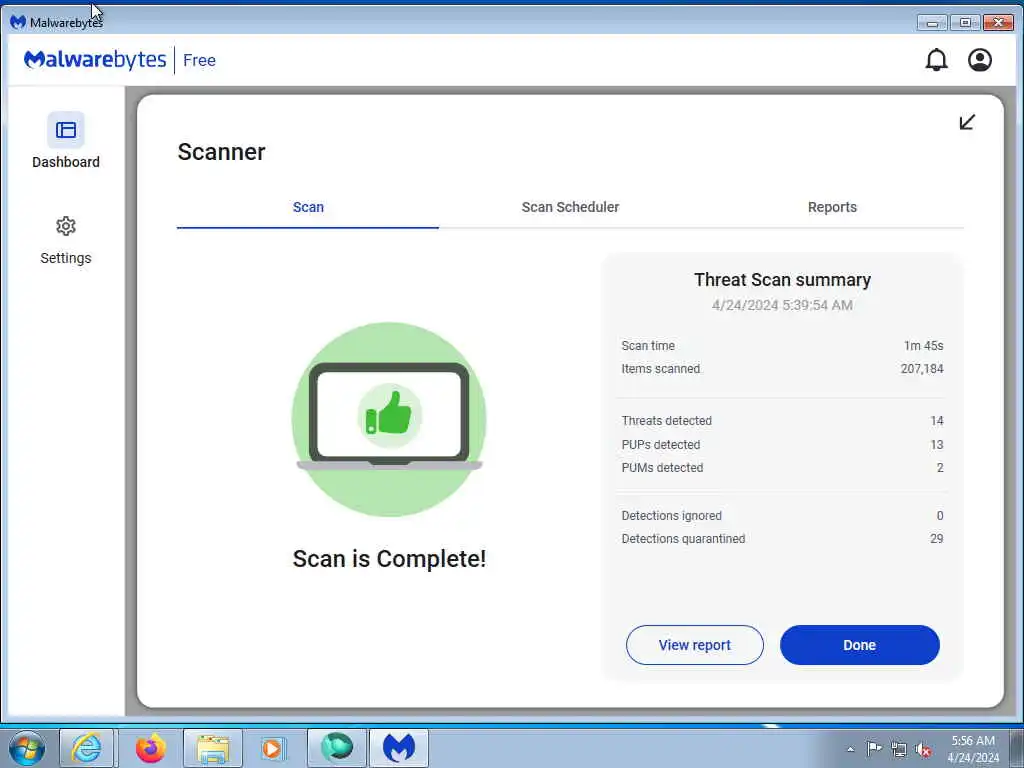Launch Firefox from taskbar
Screen dimensions: 1024x768
click(x=150, y=748)
